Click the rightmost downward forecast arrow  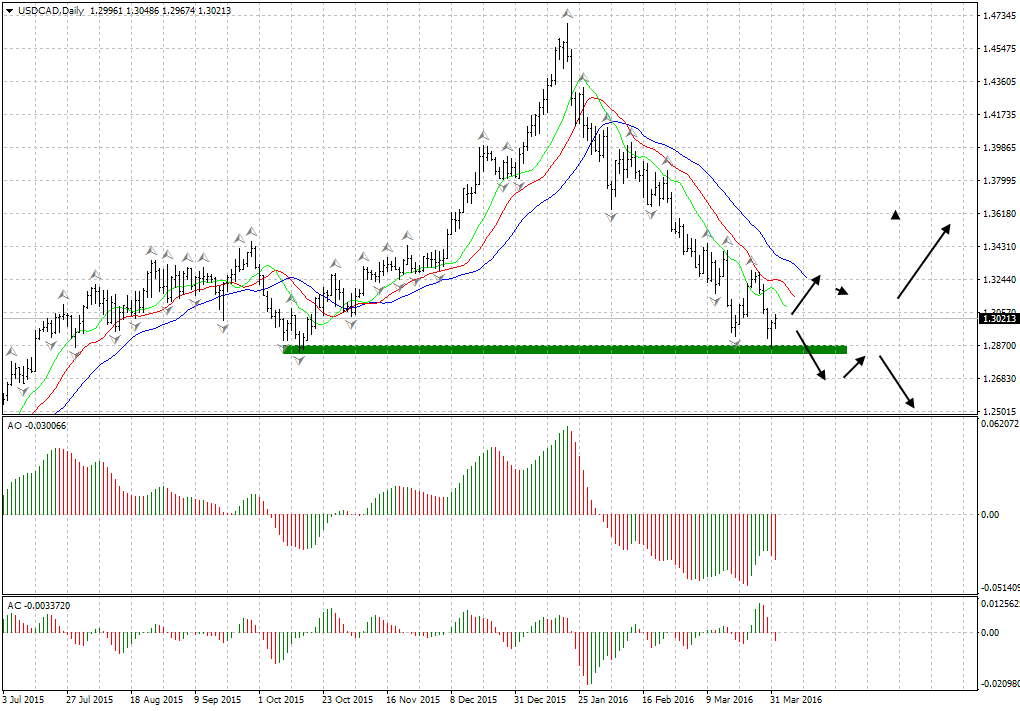point(897,381)
